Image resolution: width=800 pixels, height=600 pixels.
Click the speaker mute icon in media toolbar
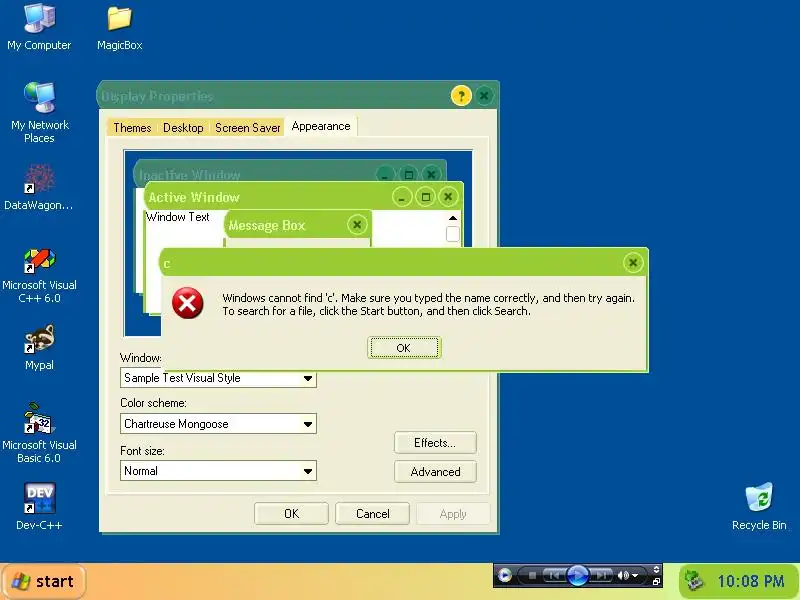pyautogui.click(x=623, y=576)
